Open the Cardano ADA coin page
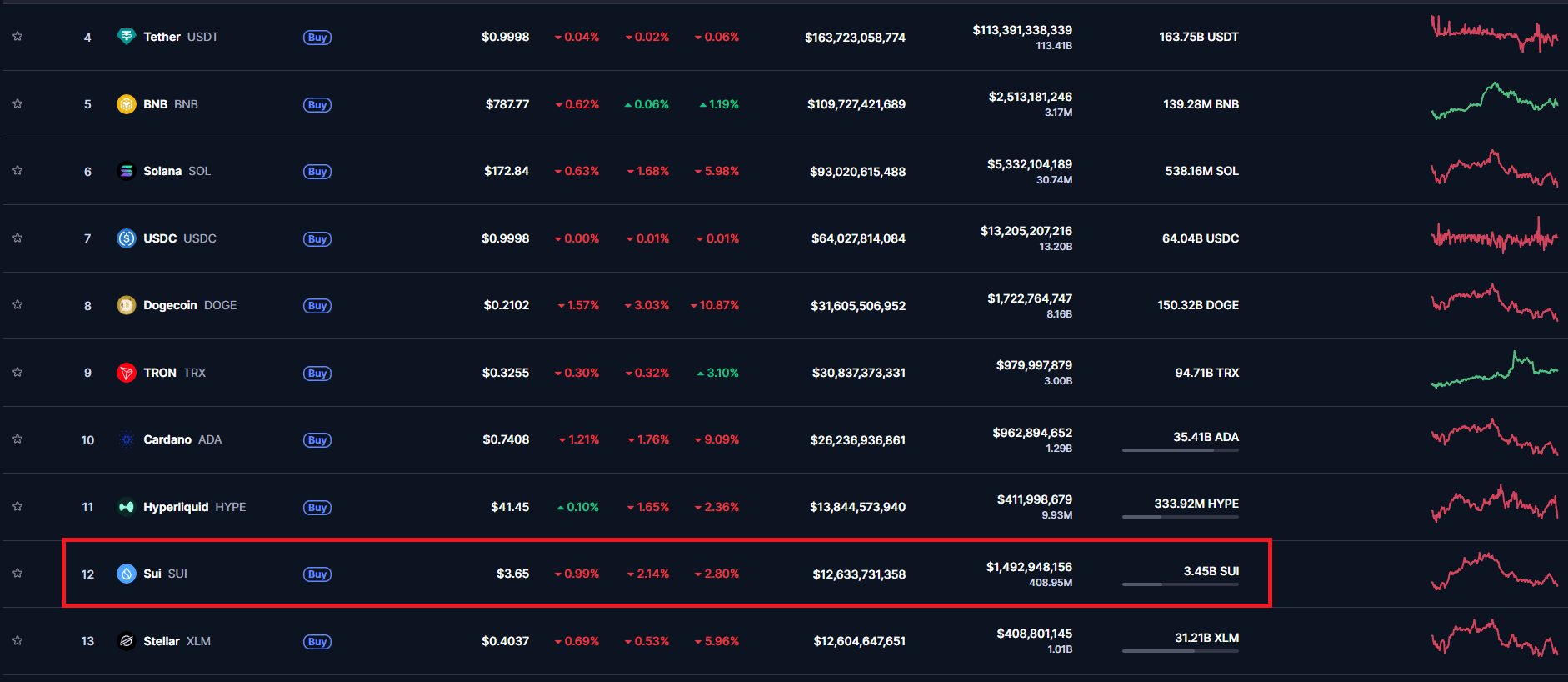This screenshot has height=682, width=1568. coord(182,439)
